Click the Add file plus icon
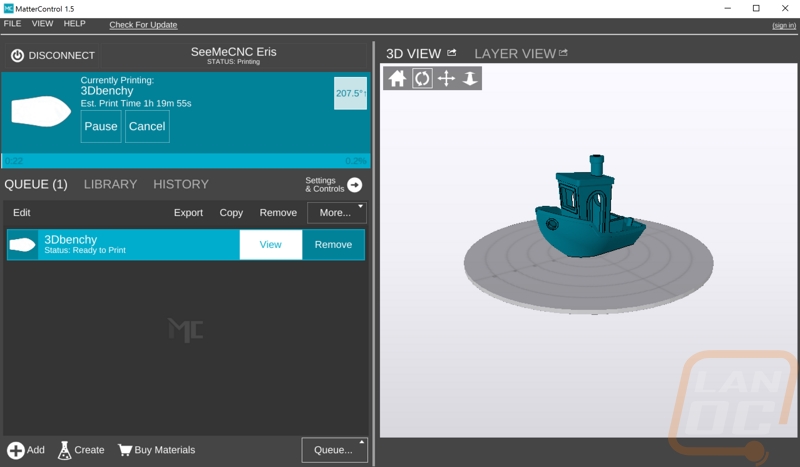 click(16, 450)
